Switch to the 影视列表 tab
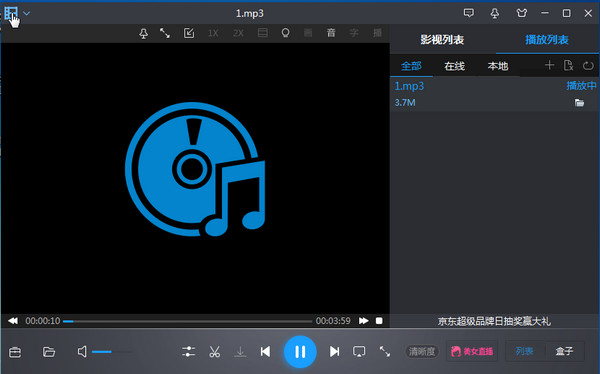The height and width of the screenshot is (374, 600). click(x=442, y=39)
